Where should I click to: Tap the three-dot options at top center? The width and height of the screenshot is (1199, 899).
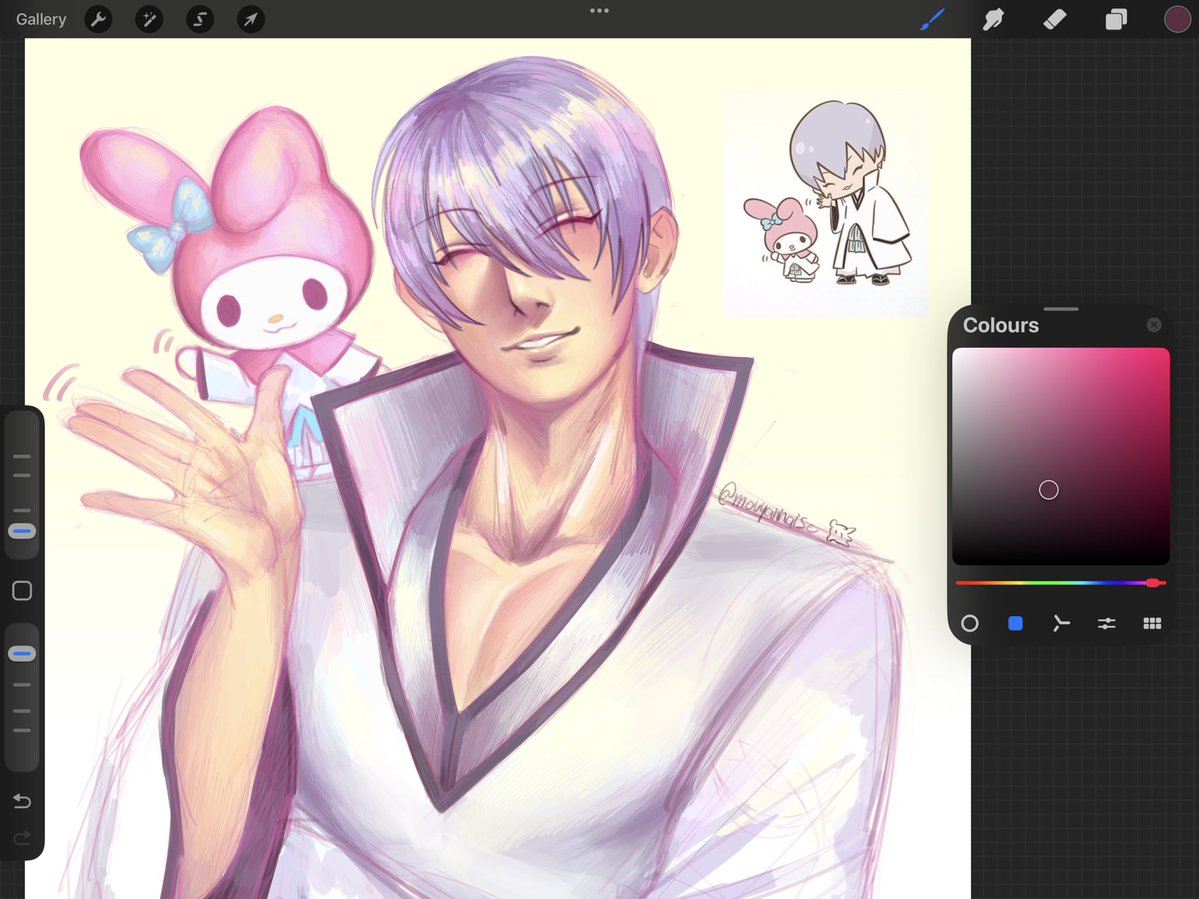coord(600,11)
